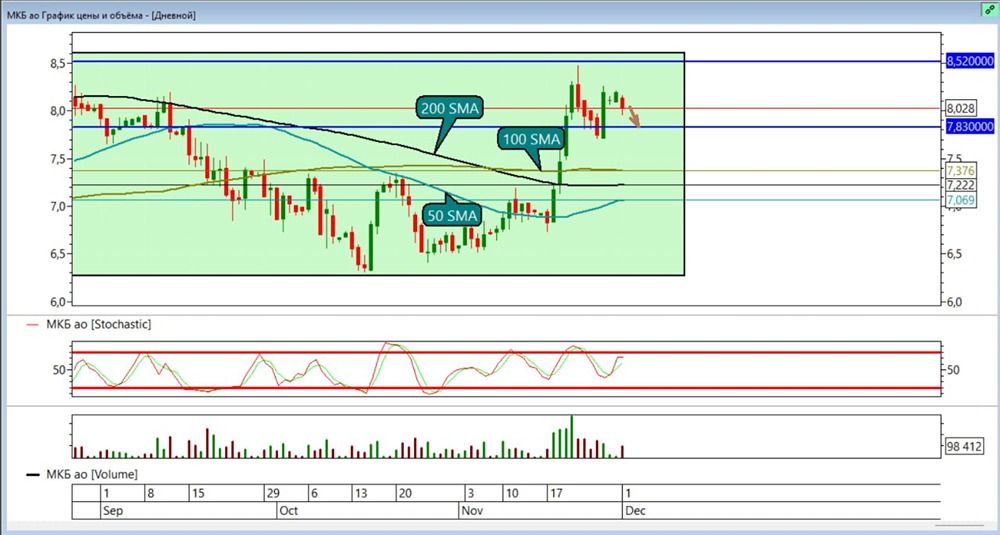Viewport: 1000px width, 535px height.
Task: Select the upper red overbought line in Stochastic panel
Action: (506, 352)
